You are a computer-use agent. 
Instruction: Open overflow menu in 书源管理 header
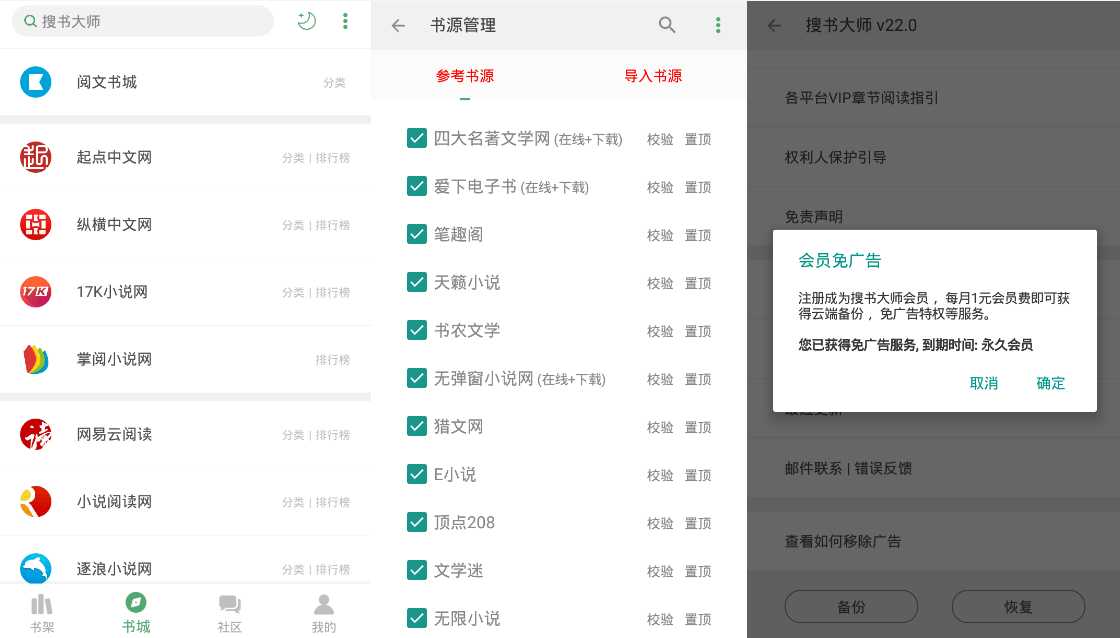tap(718, 25)
